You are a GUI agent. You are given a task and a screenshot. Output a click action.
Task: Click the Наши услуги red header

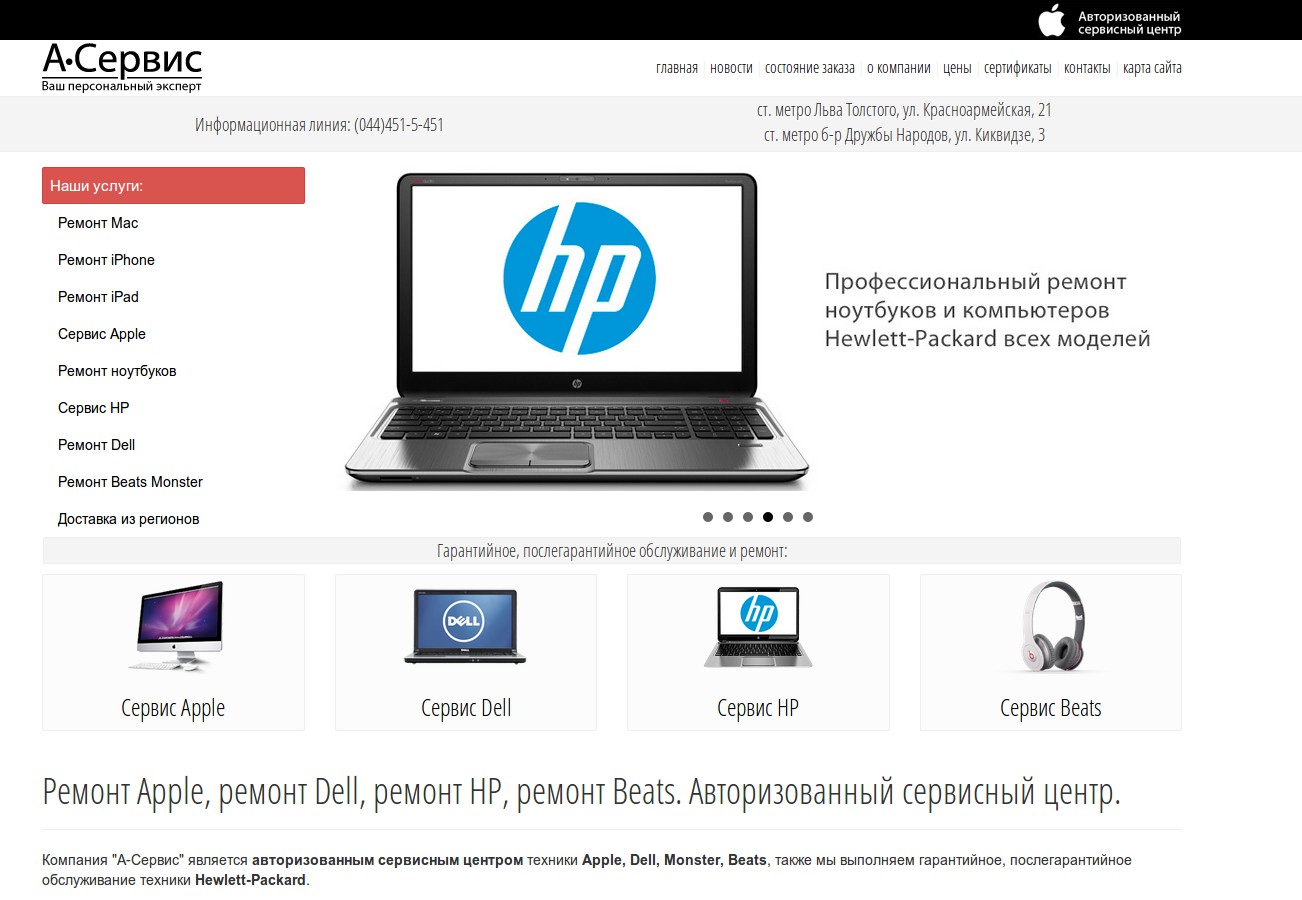coord(173,186)
